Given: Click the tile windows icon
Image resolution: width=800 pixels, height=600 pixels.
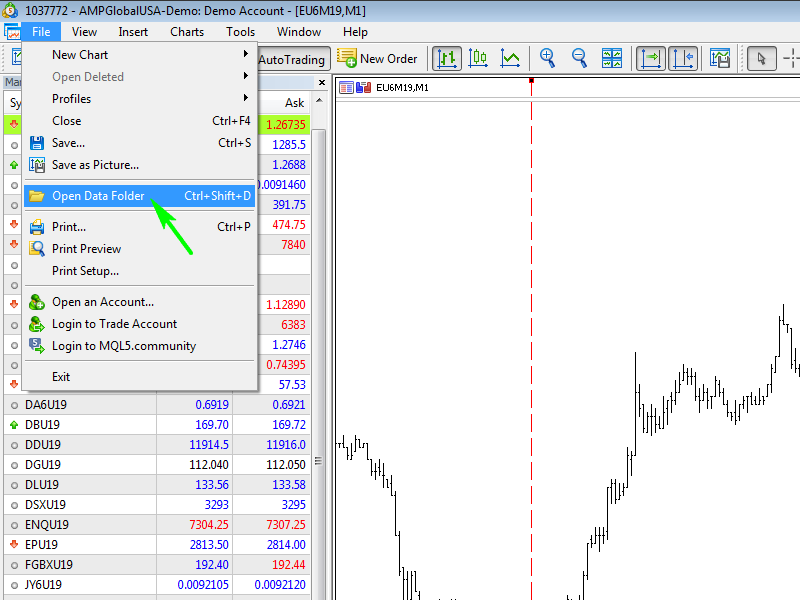Looking at the screenshot, I should 611,59.
